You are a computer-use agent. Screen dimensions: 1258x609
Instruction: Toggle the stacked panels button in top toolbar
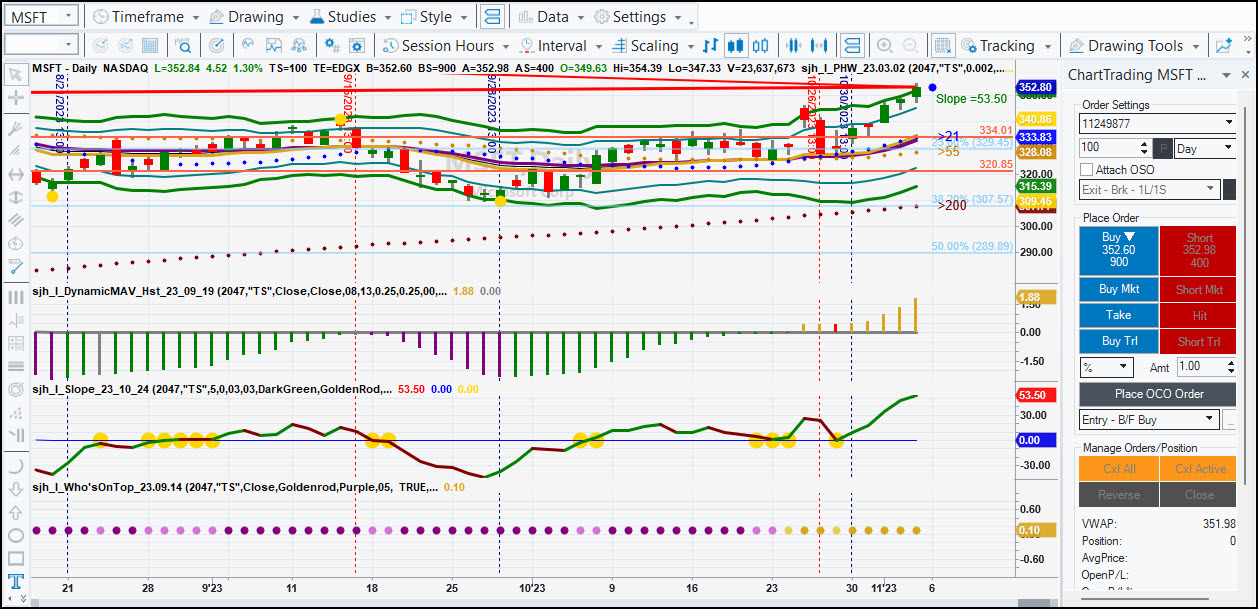pos(491,17)
